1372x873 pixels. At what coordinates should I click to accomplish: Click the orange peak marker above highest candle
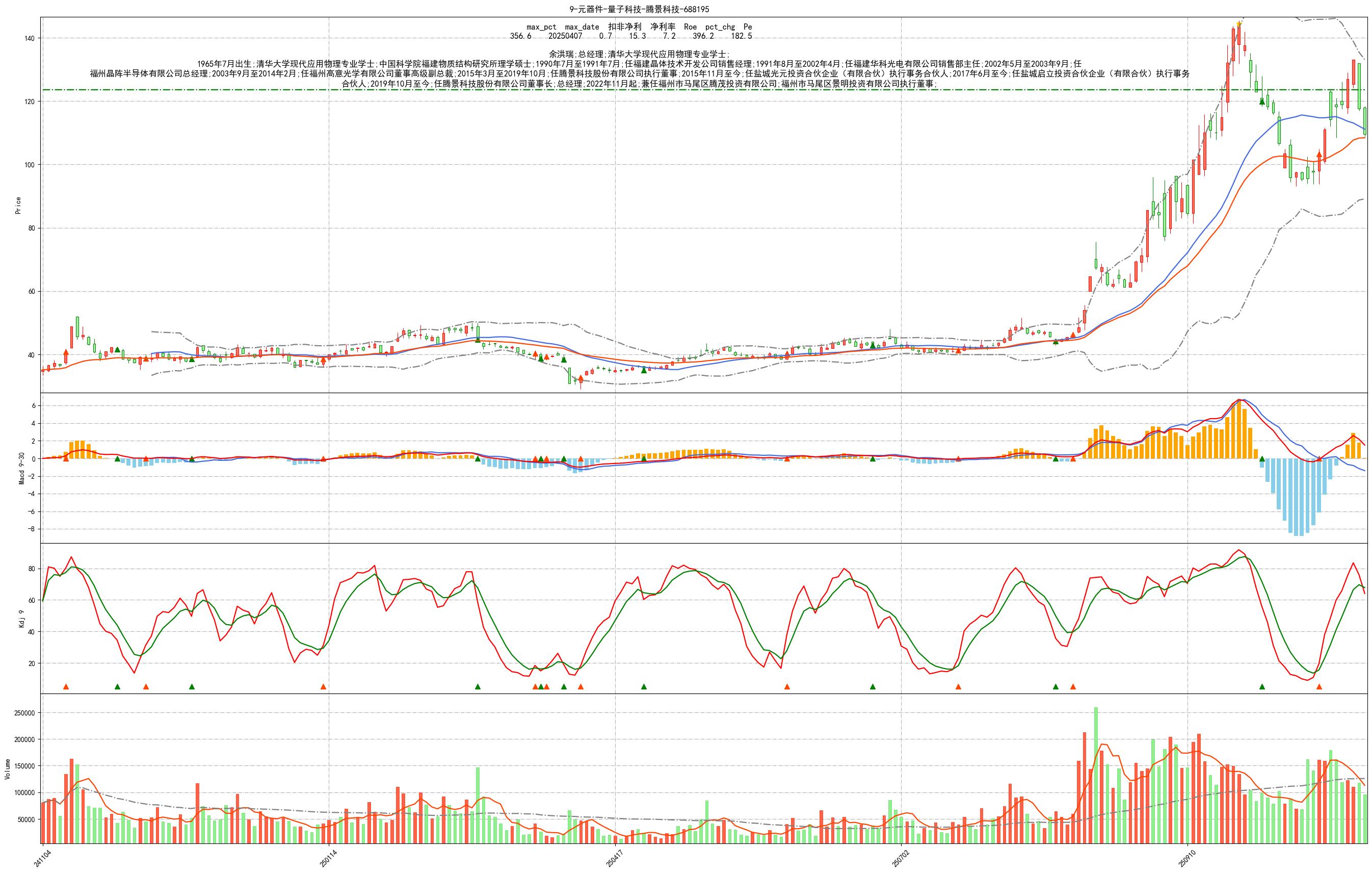[1238, 24]
